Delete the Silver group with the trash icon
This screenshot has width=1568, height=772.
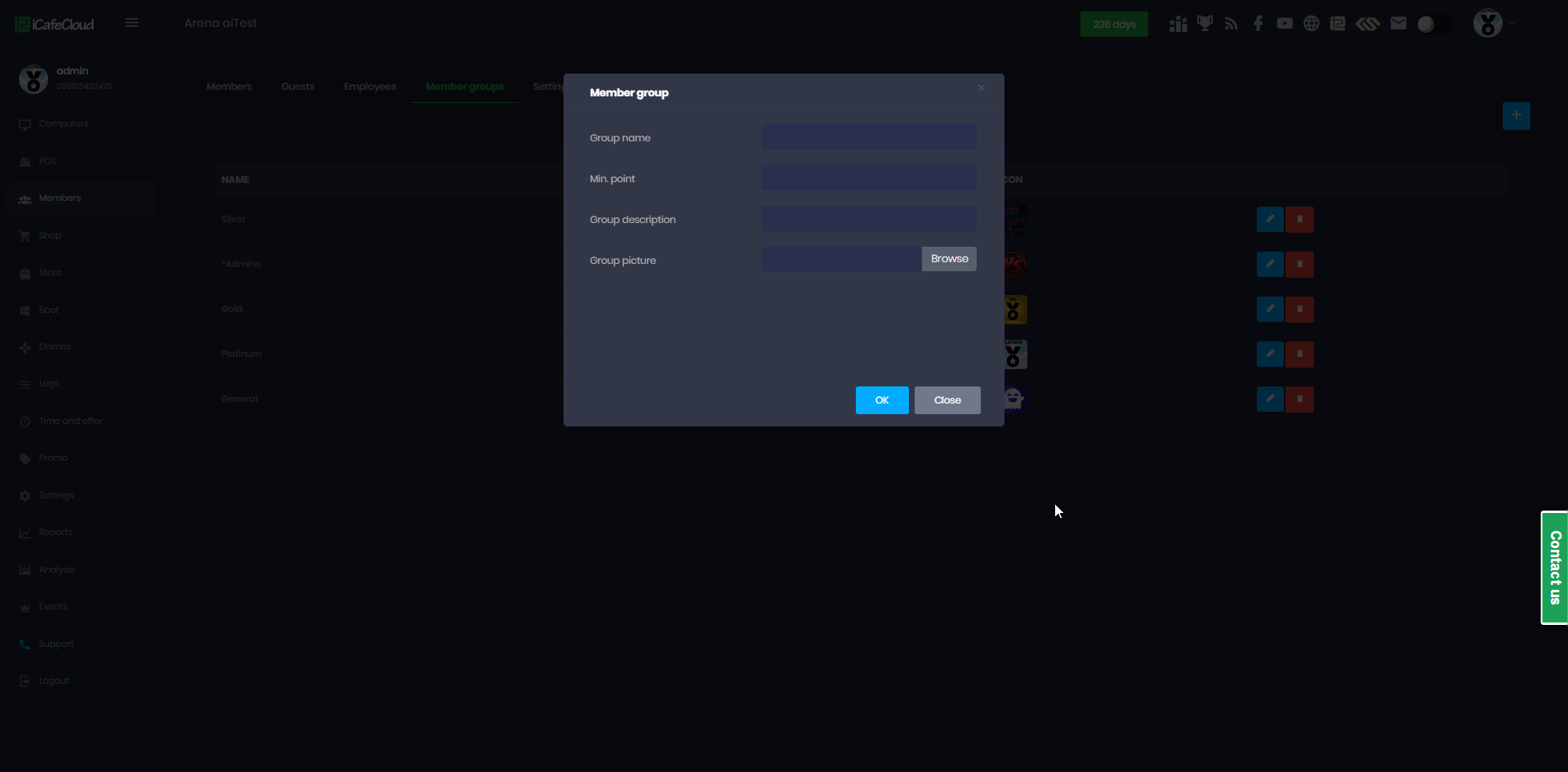1299,220
